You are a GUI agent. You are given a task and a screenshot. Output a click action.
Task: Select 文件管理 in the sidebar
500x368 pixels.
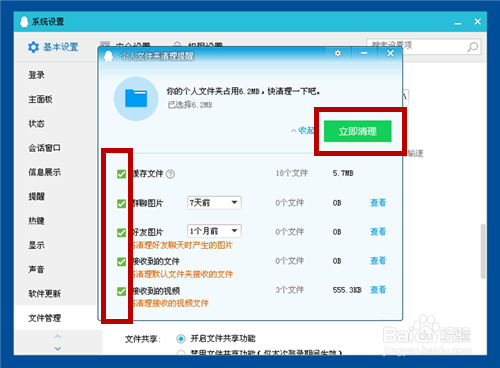coord(44,318)
